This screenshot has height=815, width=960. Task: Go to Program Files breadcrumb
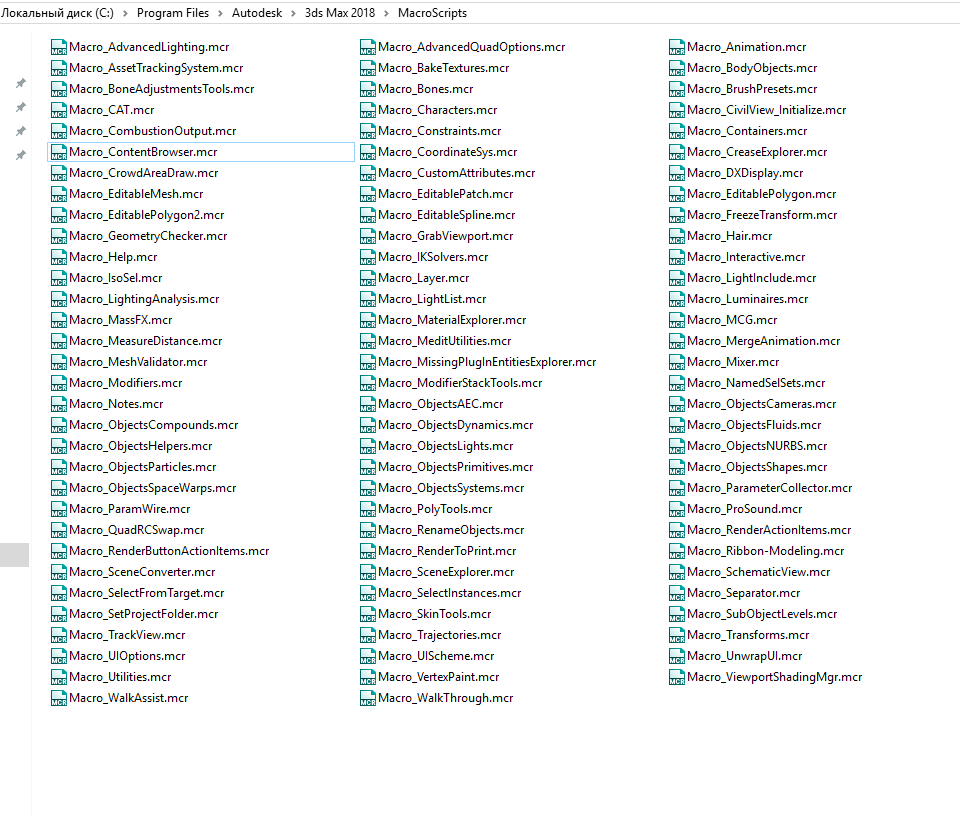tap(173, 13)
